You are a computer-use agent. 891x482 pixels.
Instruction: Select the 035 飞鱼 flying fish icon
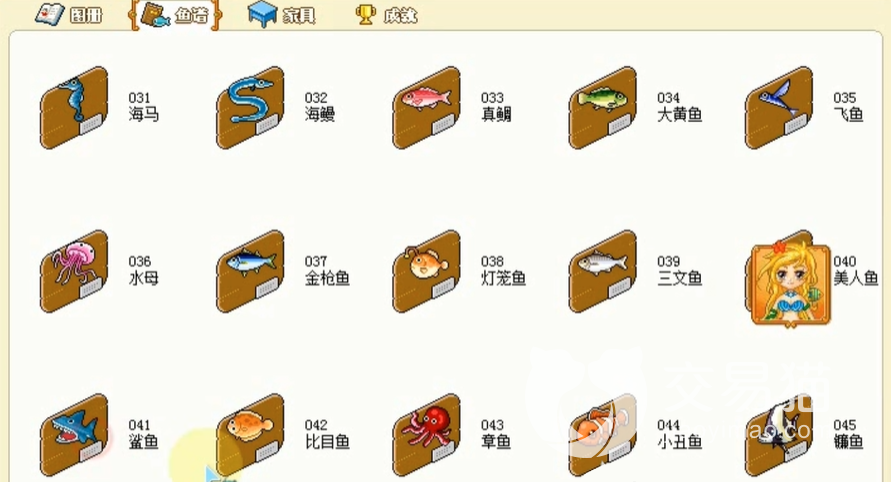click(x=778, y=108)
